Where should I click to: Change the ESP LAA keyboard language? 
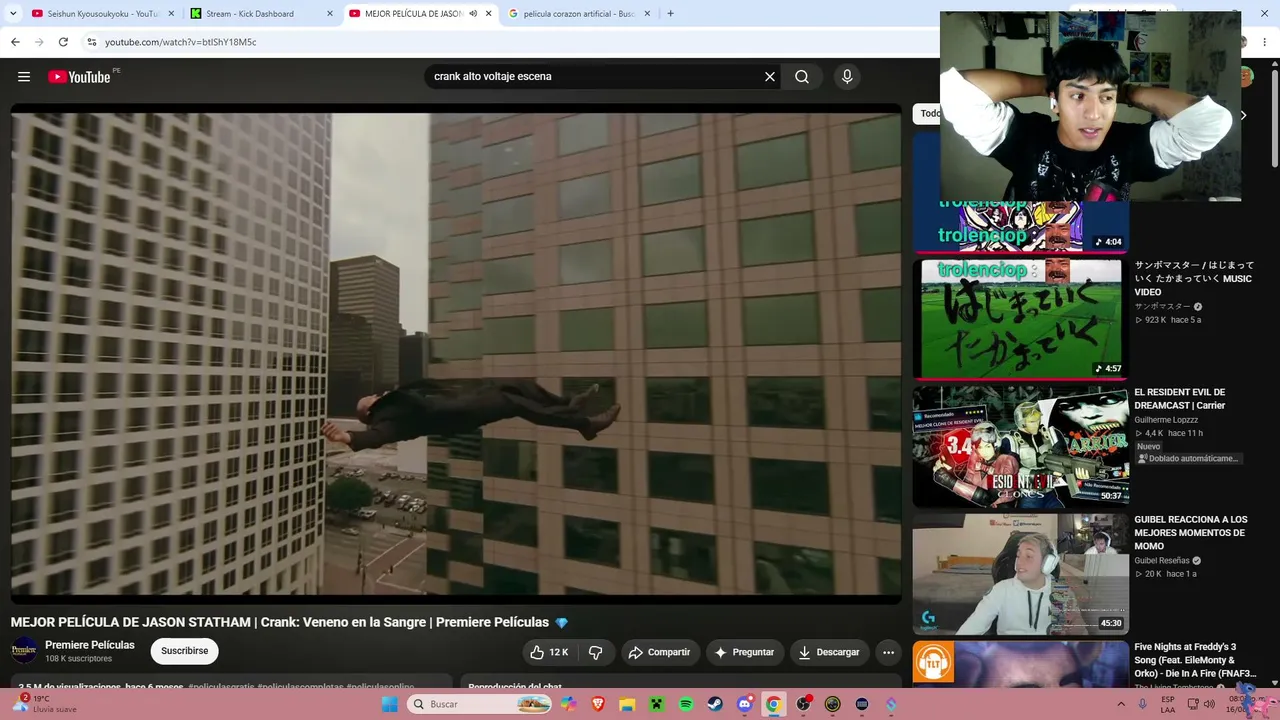click(1168, 704)
